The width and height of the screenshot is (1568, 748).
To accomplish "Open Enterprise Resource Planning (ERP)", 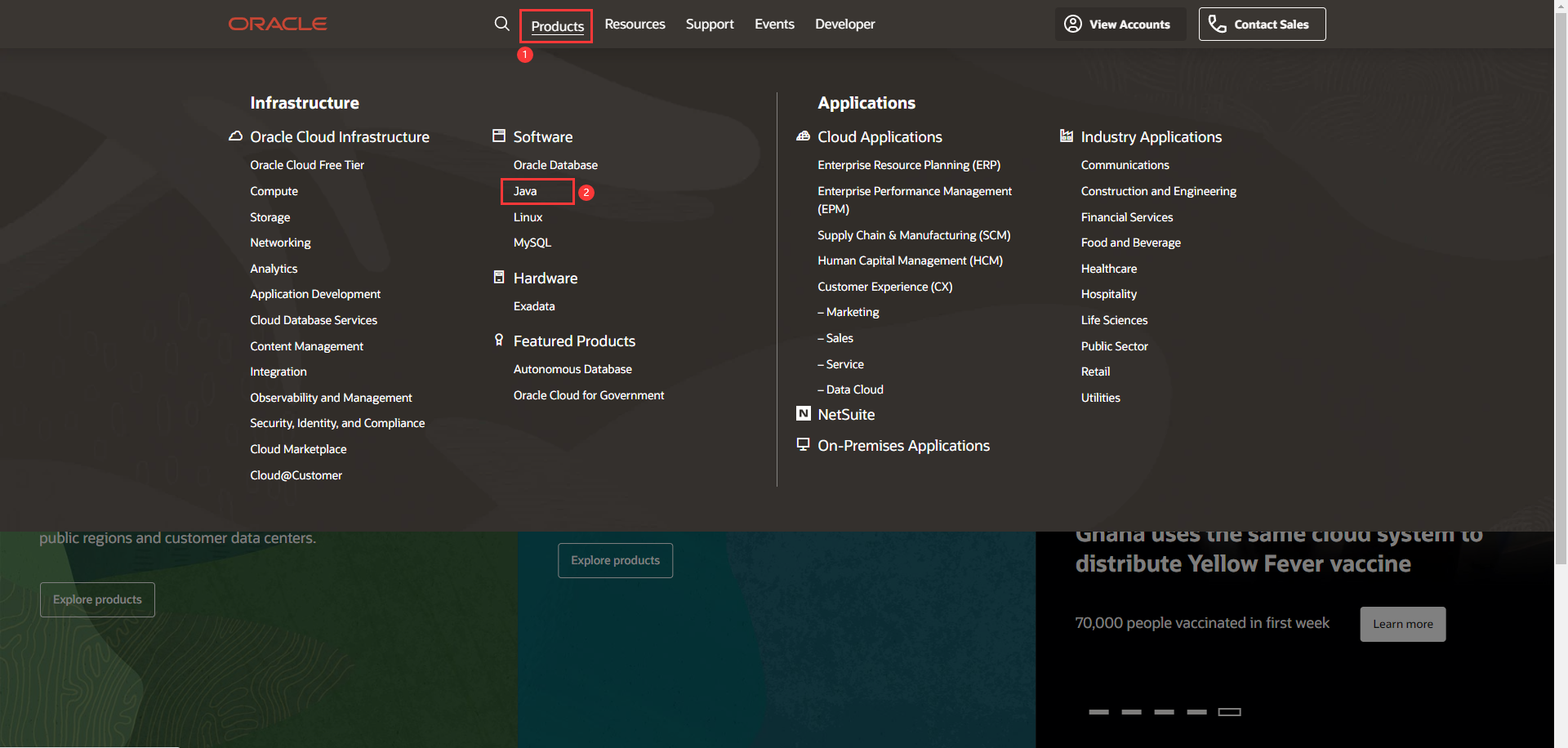I will tap(909, 165).
